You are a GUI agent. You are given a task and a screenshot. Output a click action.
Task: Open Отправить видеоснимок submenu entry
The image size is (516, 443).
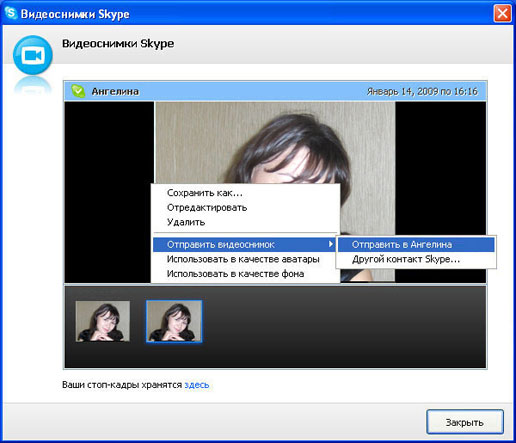point(244,244)
